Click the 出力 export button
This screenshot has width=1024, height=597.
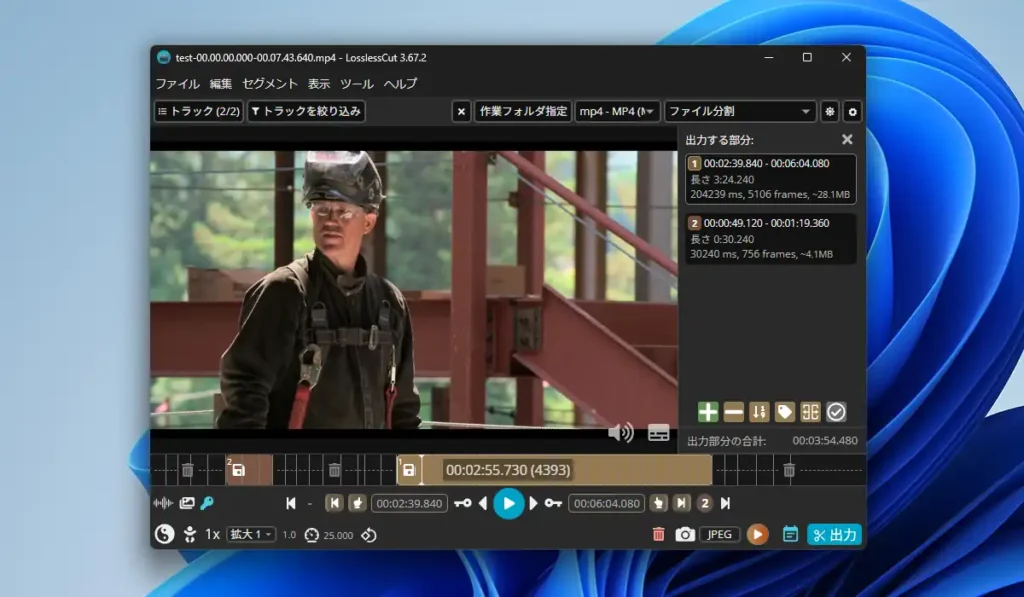click(834, 534)
